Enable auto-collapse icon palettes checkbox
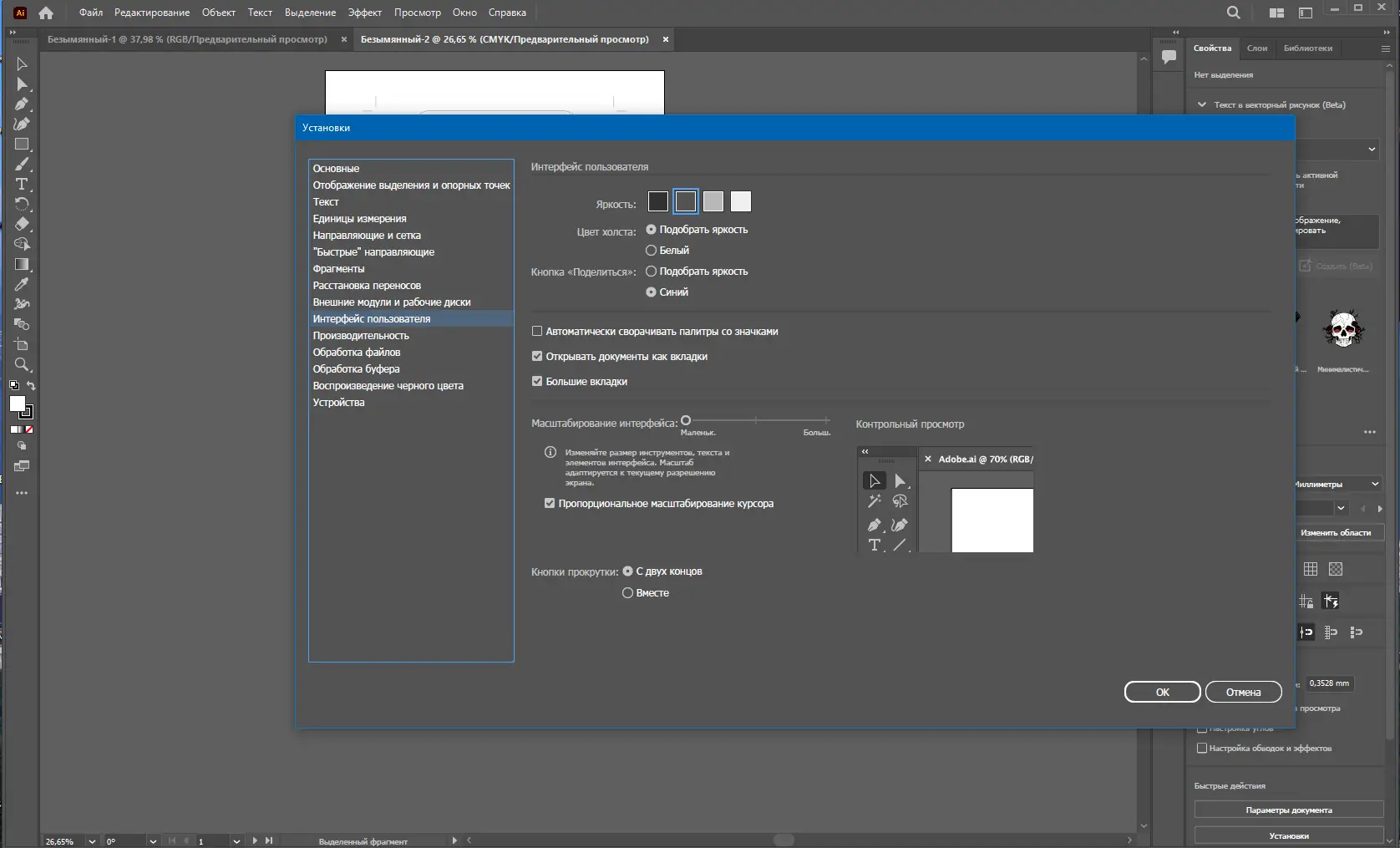The image size is (1400, 848). (x=537, y=332)
